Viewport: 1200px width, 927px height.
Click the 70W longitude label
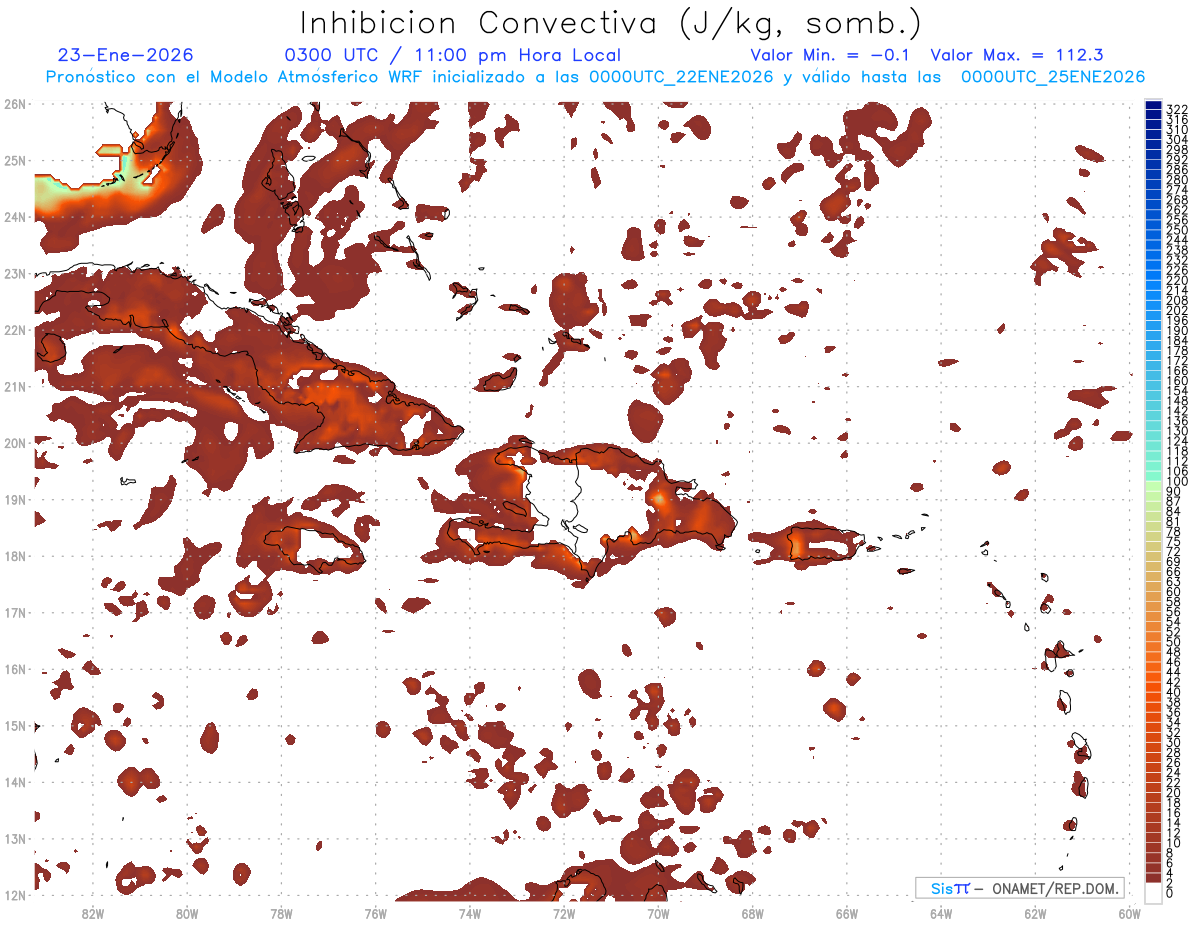658,913
